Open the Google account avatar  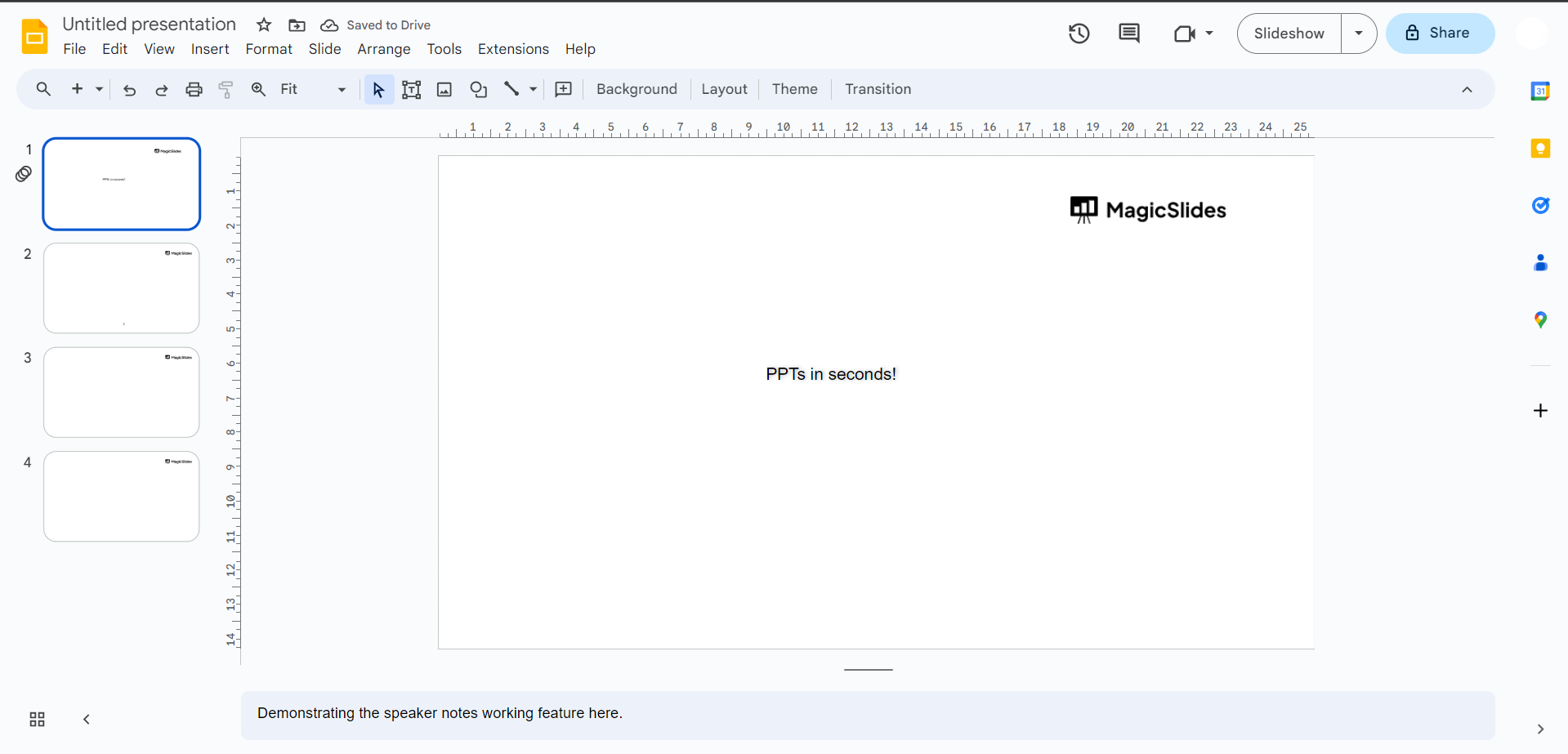click(1532, 33)
